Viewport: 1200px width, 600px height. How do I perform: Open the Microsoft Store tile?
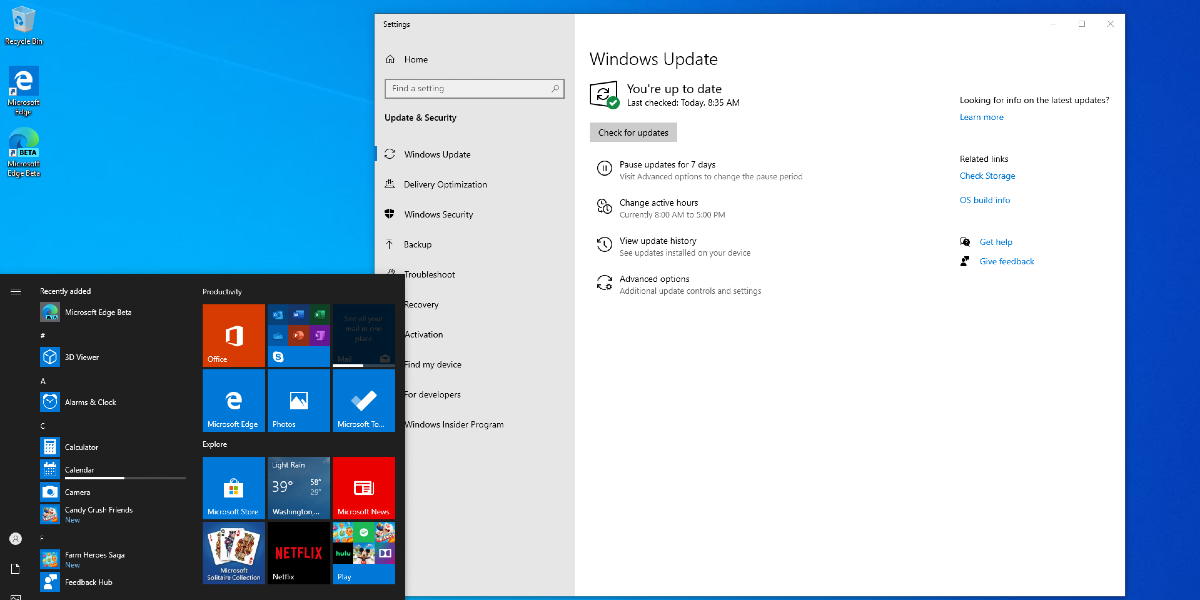(x=234, y=488)
